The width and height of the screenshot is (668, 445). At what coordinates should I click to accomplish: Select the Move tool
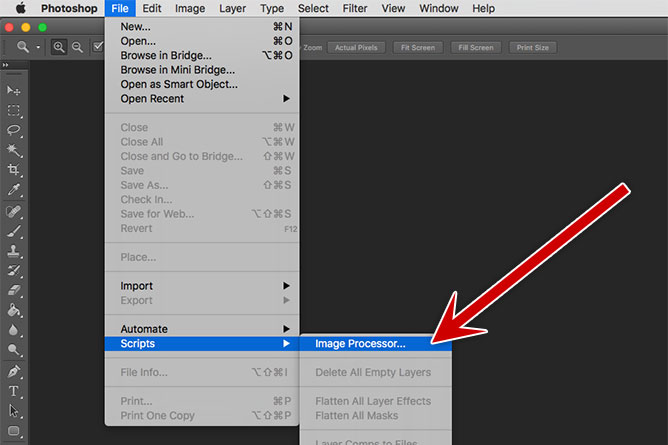point(14,90)
